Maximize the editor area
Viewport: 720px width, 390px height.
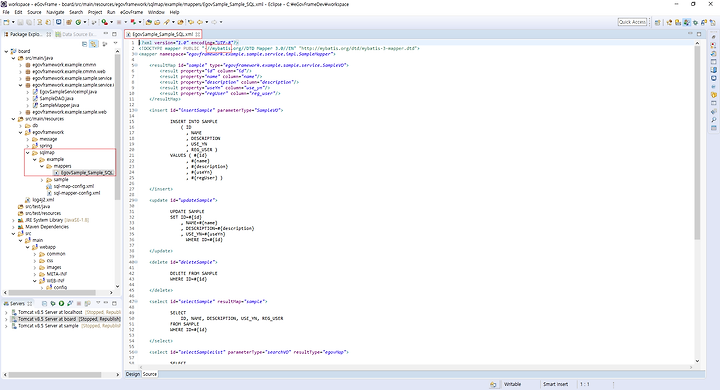click(x=699, y=34)
